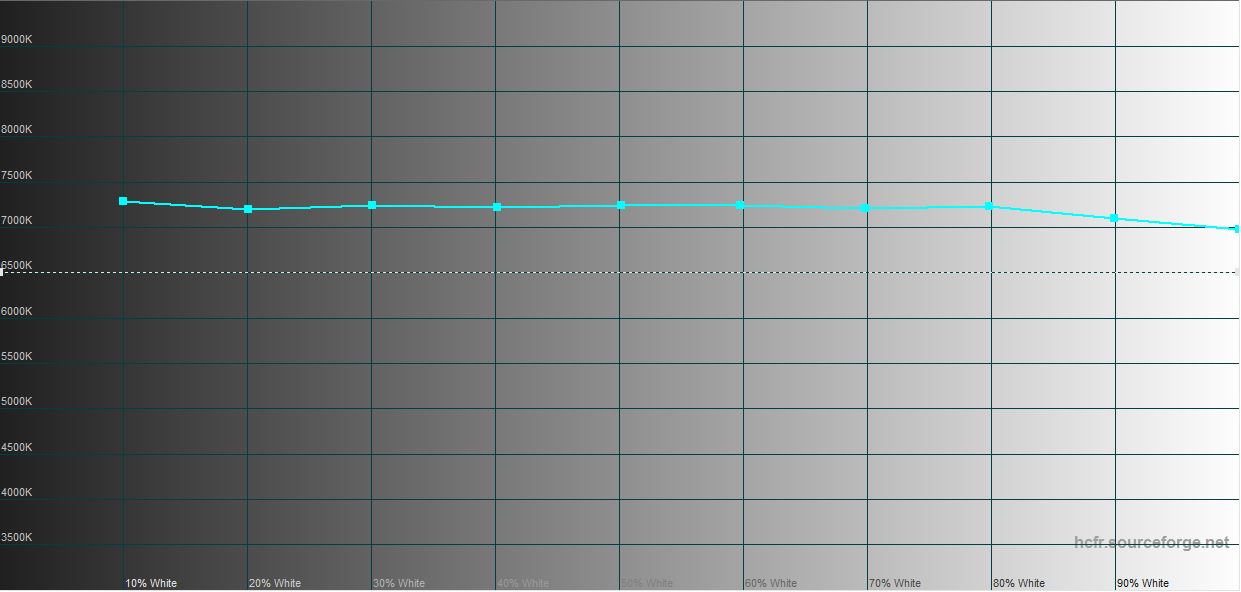Click the 5500K axis label
This screenshot has width=1241, height=592.
coord(17,356)
